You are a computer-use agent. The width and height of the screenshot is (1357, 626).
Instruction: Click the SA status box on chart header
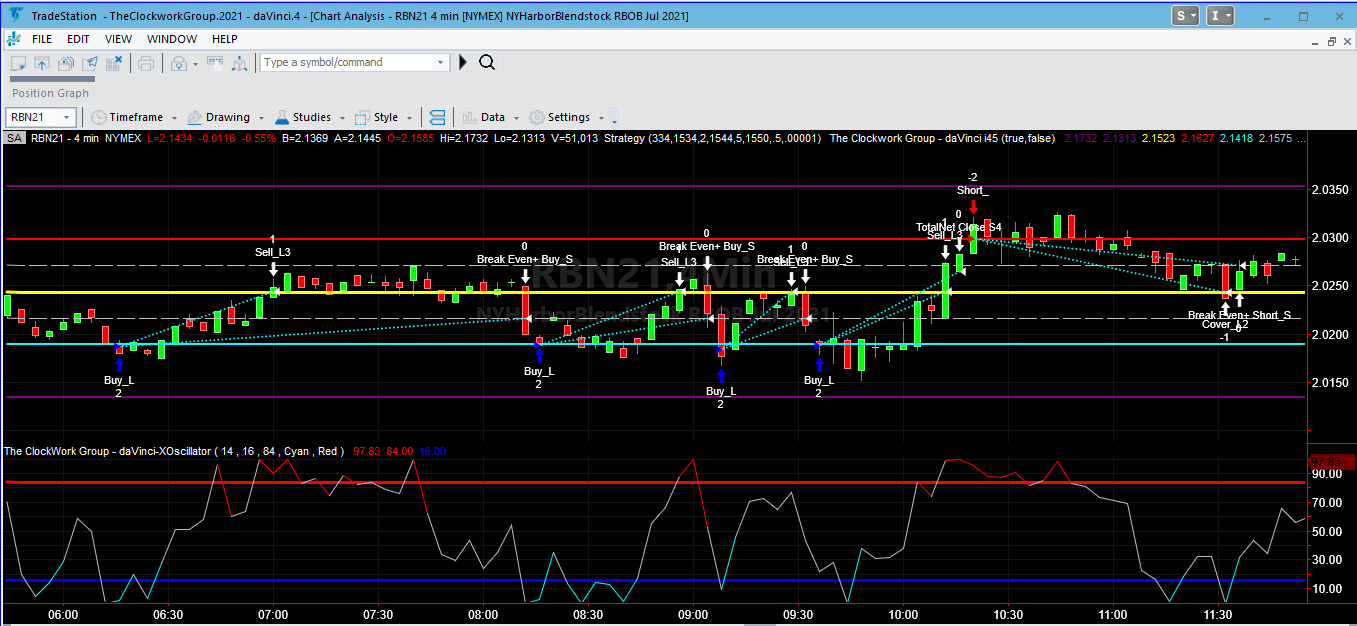pyautogui.click(x=14, y=138)
